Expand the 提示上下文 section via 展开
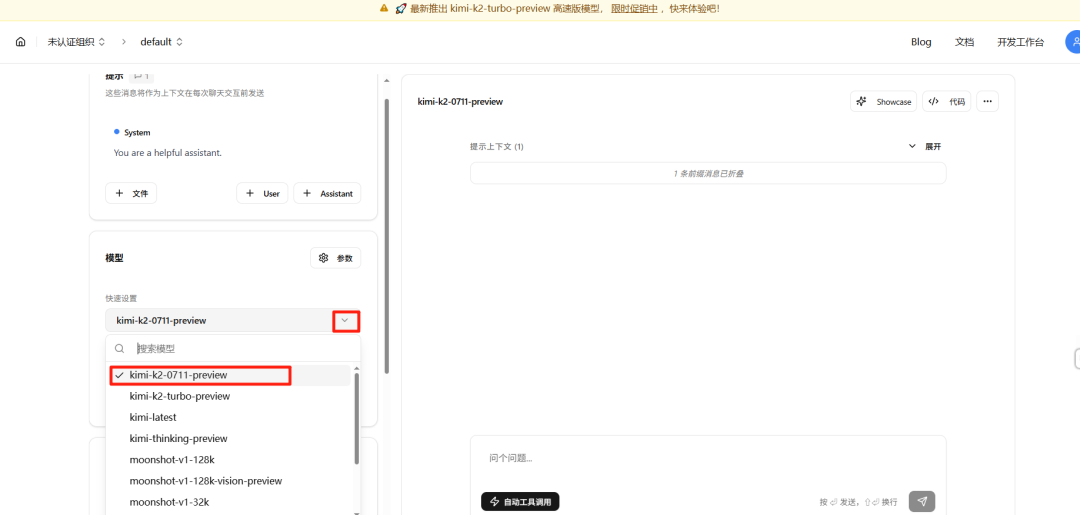This screenshot has height=515, width=1080. (924, 147)
